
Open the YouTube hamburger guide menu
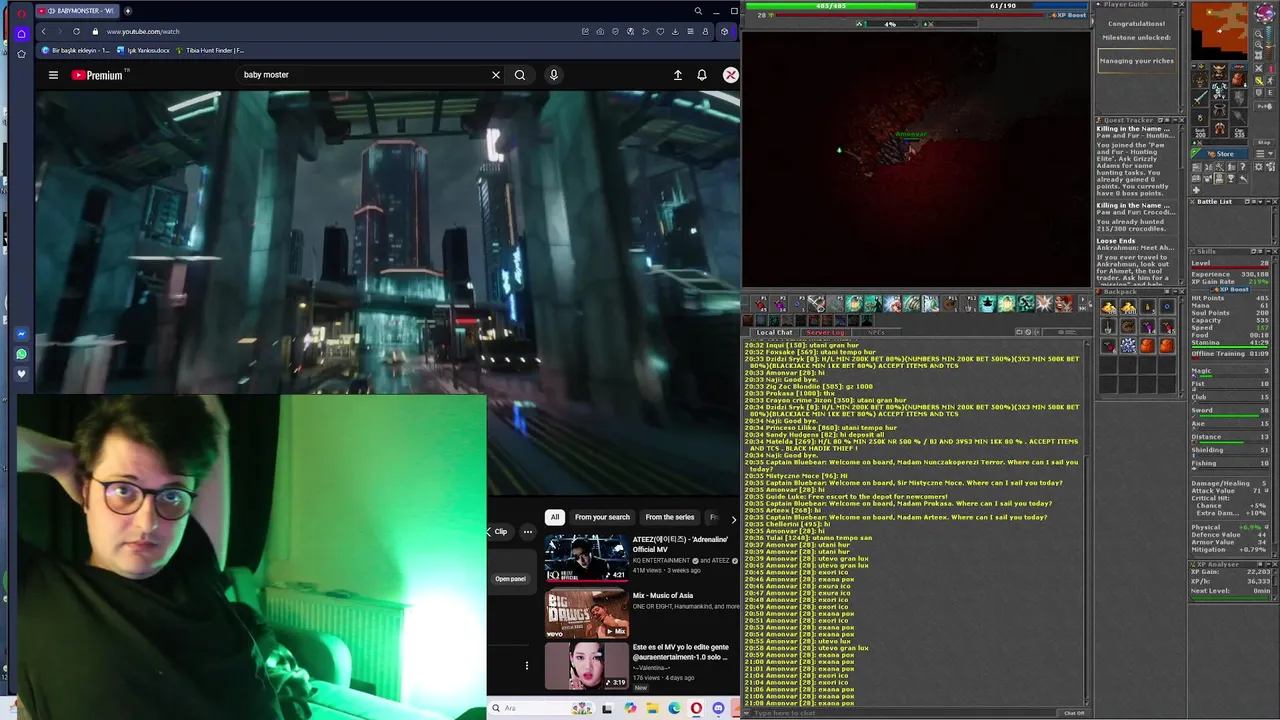[53, 75]
